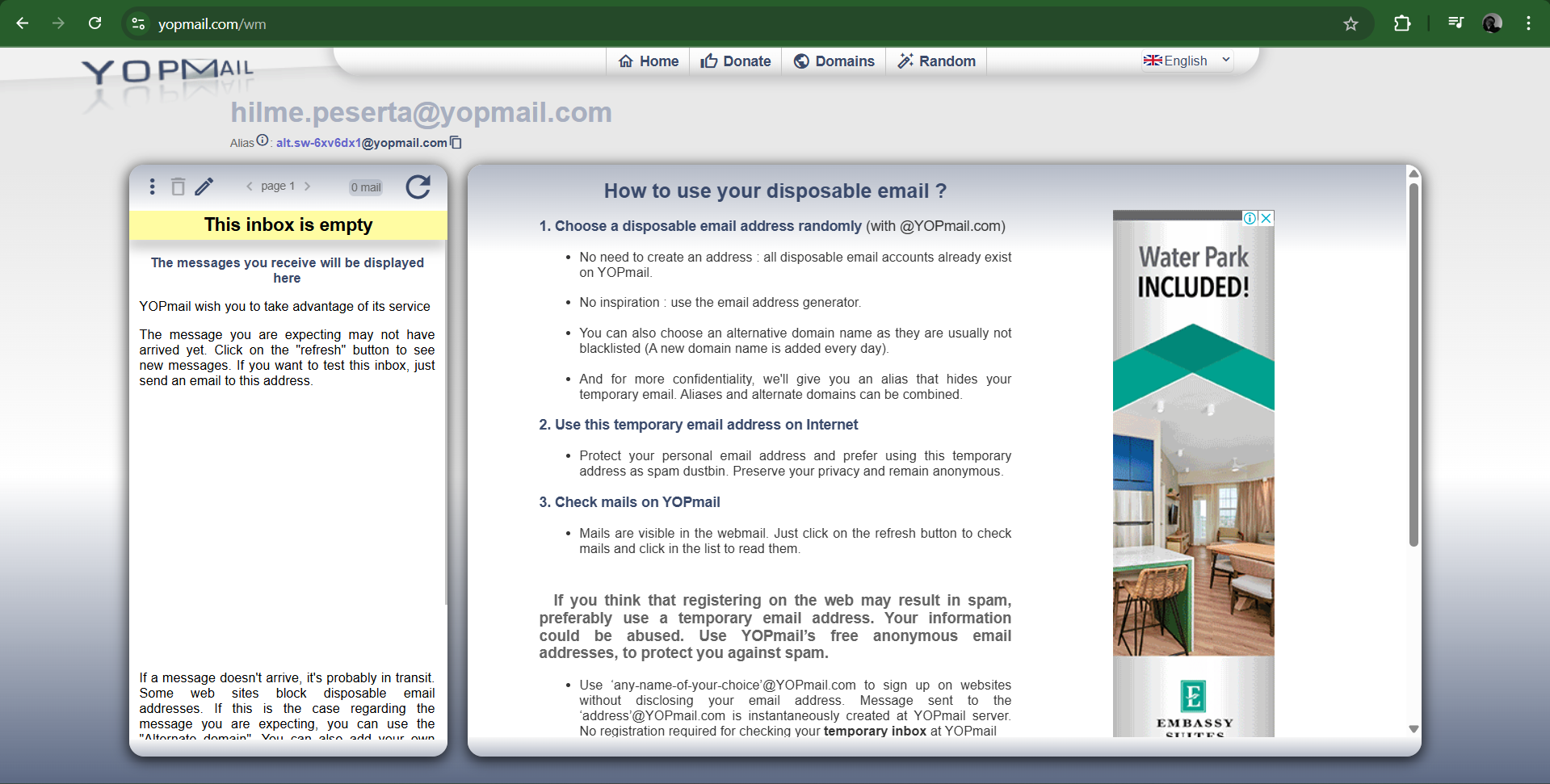Click 'How to use your disposable email ?' heading
This screenshot has width=1550, height=784.
(x=775, y=191)
